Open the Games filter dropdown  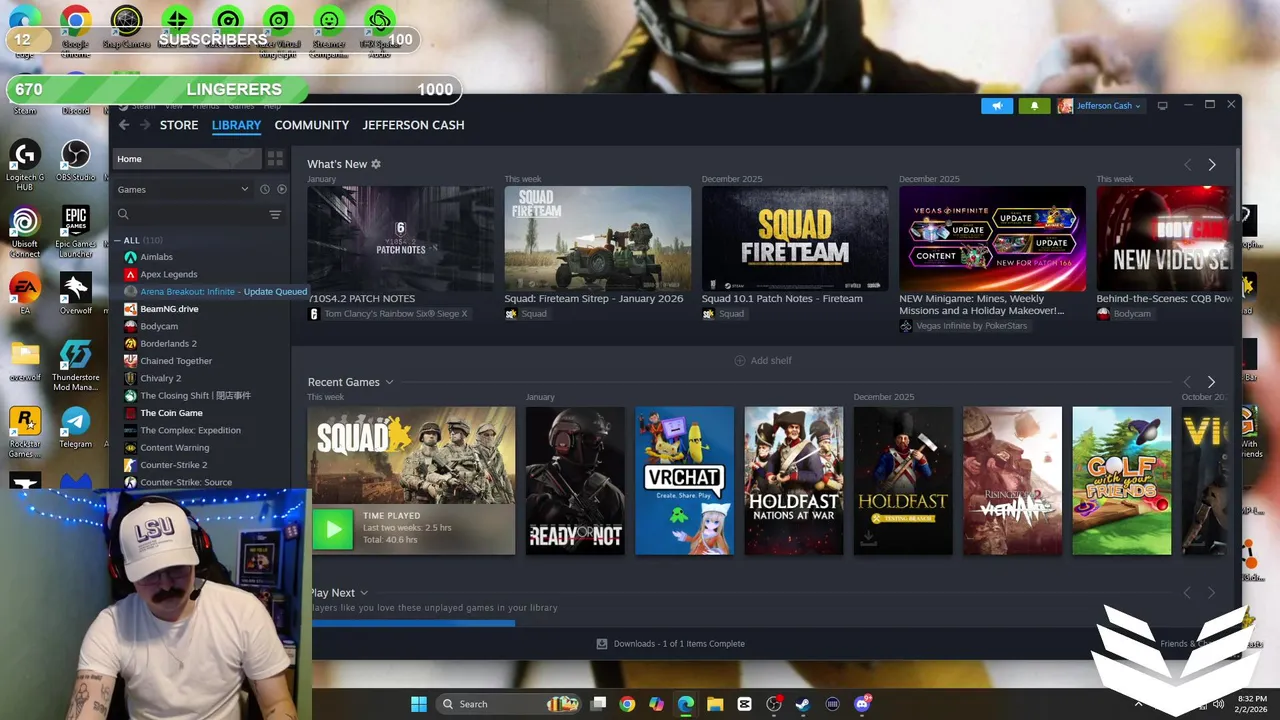point(183,189)
